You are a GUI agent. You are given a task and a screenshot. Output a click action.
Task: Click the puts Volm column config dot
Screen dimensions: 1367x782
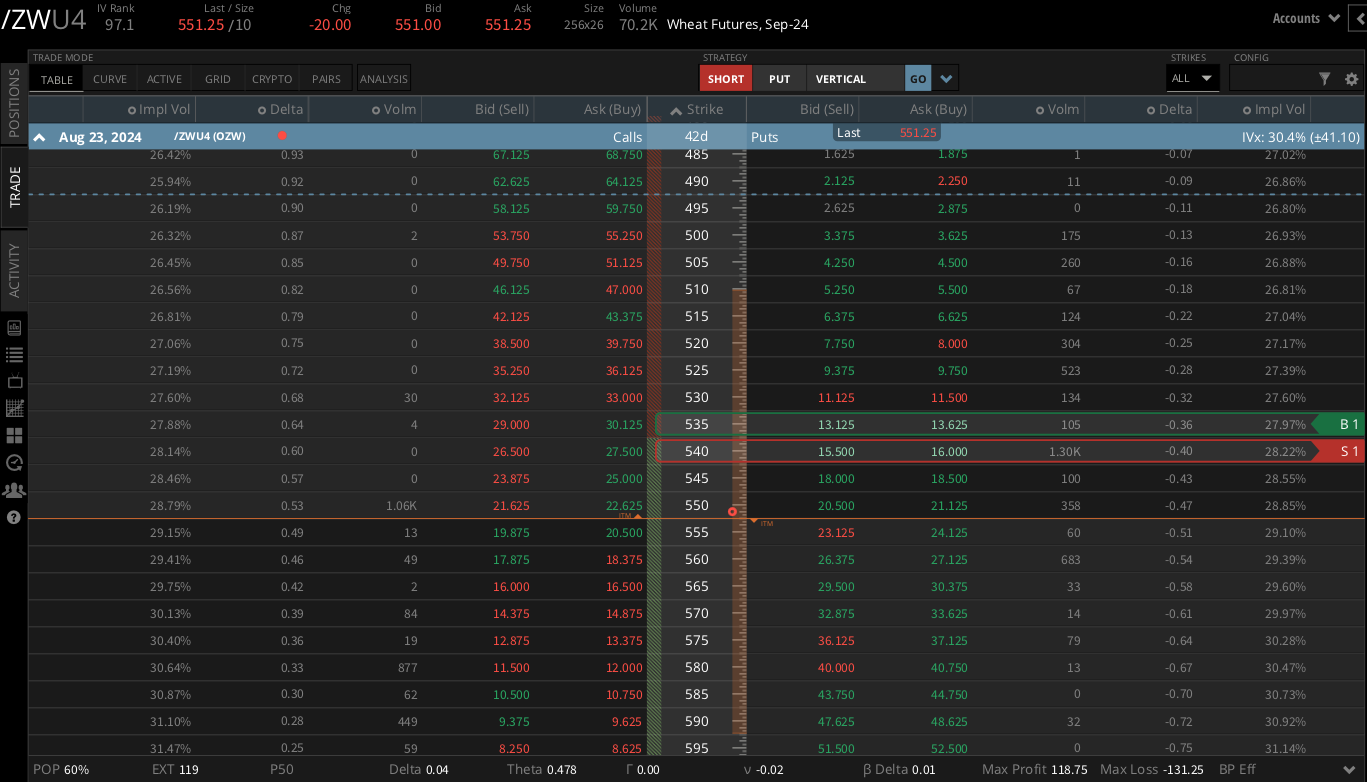(x=1040, y=110)
